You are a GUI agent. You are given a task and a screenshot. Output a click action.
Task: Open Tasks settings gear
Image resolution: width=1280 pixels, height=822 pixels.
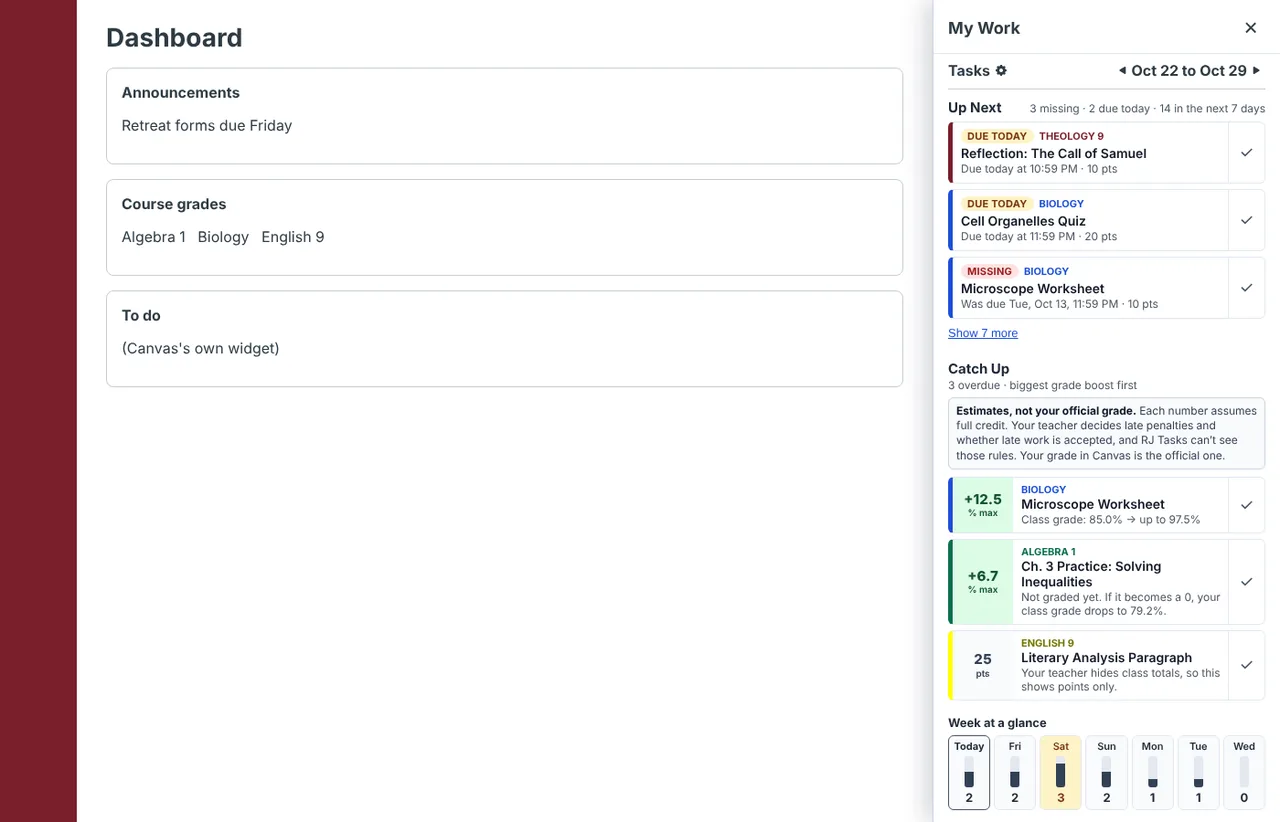pyautogui.click(x=1001, y=71)
